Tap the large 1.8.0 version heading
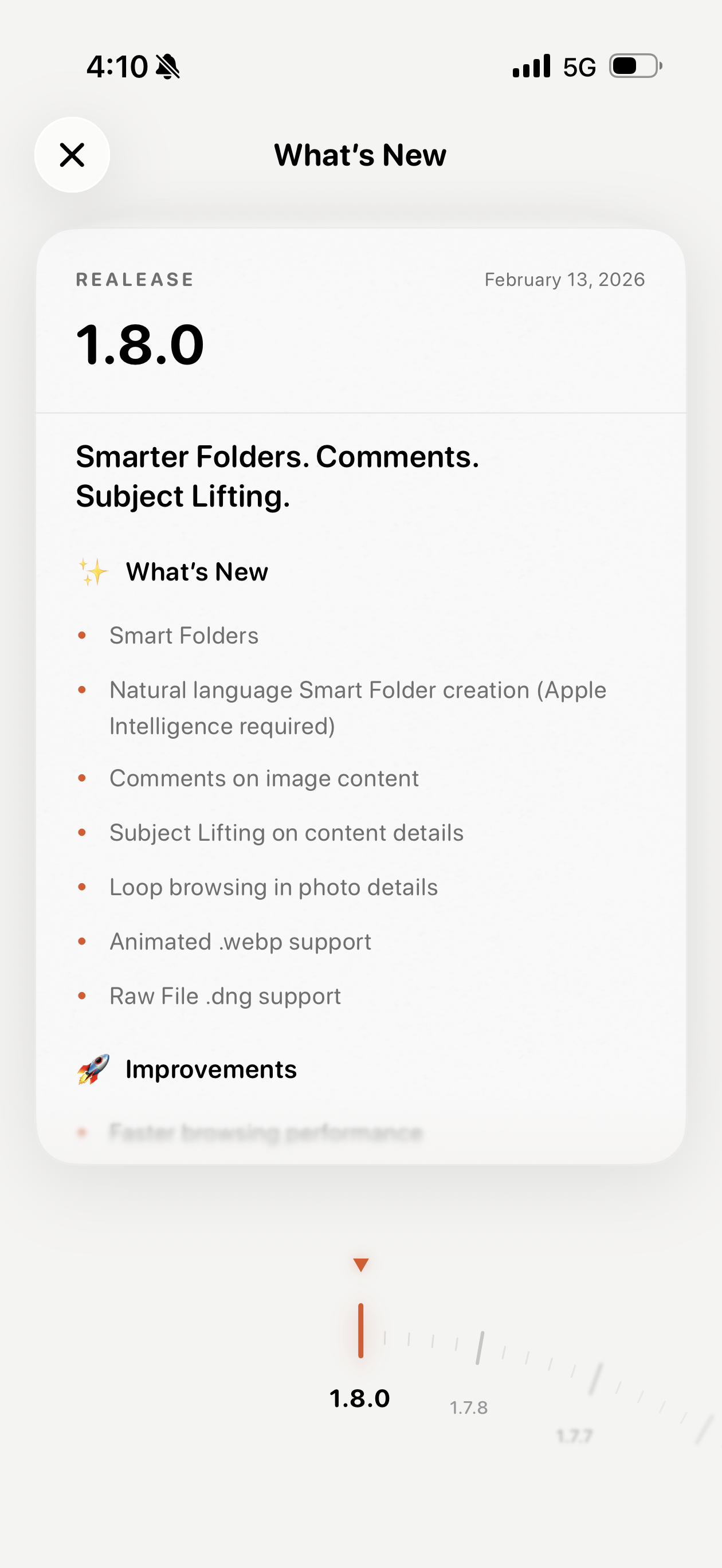 140,344
